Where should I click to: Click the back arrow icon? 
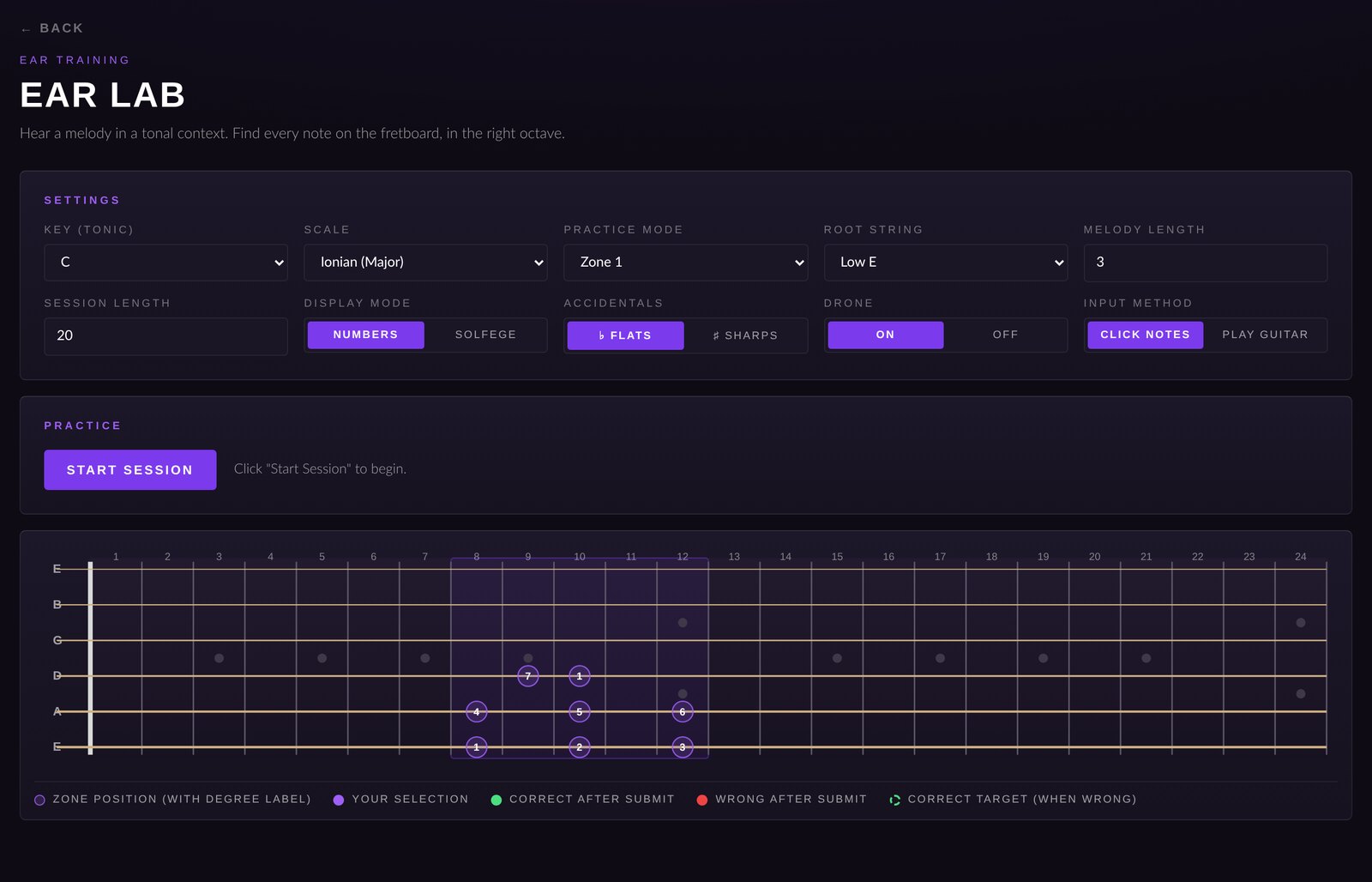pyautogui.click(x=26, y=29)
